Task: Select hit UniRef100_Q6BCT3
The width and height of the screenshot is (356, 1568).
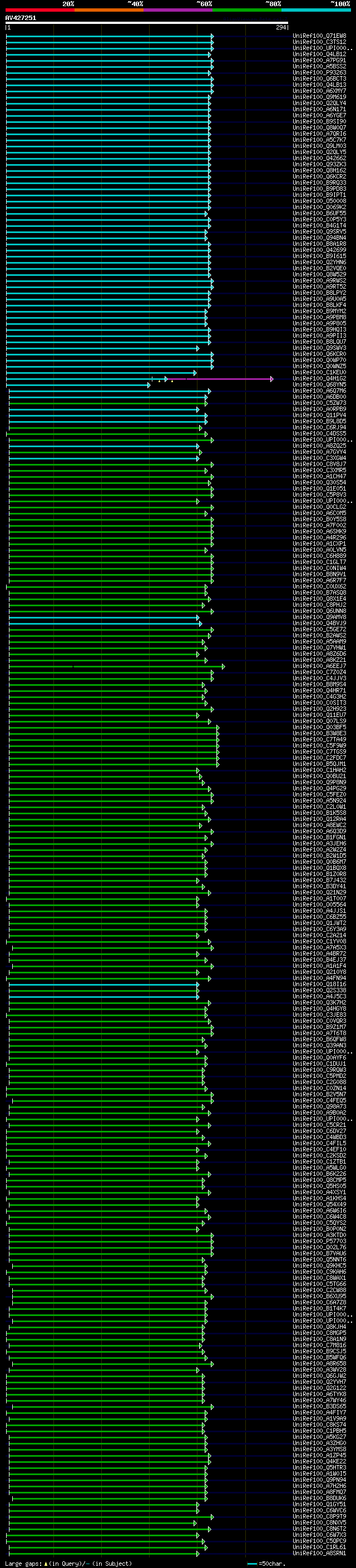Action: pyautogui.click(x=319, y=78)
